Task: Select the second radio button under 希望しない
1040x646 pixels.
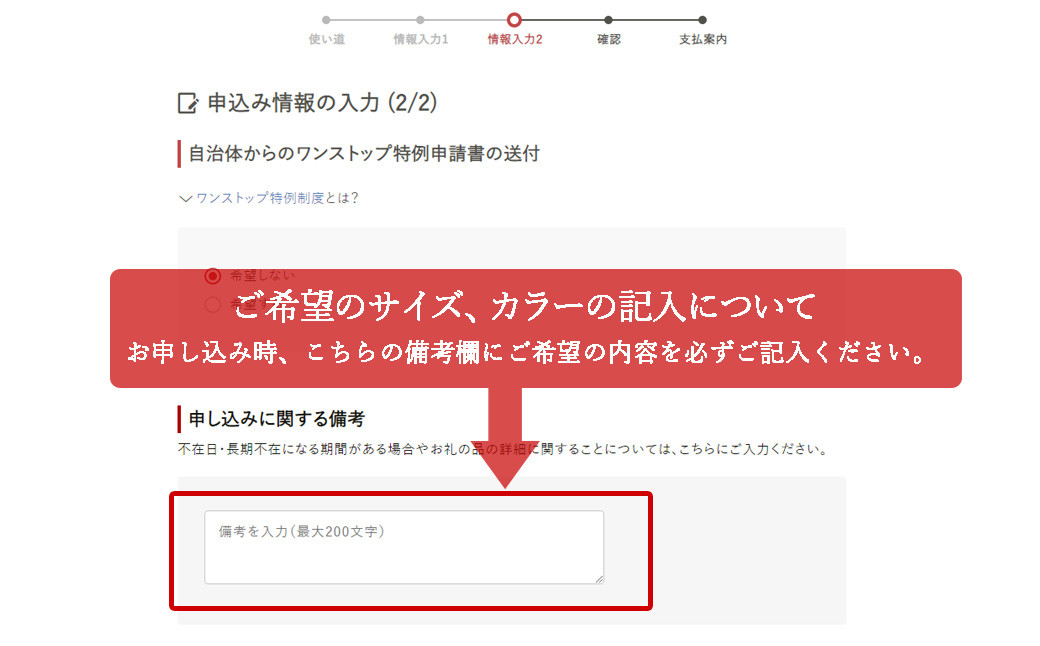Action: [212, 304]
